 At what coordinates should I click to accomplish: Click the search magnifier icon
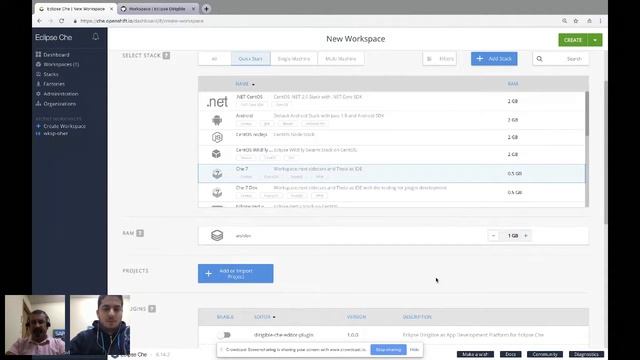[540, 59]
